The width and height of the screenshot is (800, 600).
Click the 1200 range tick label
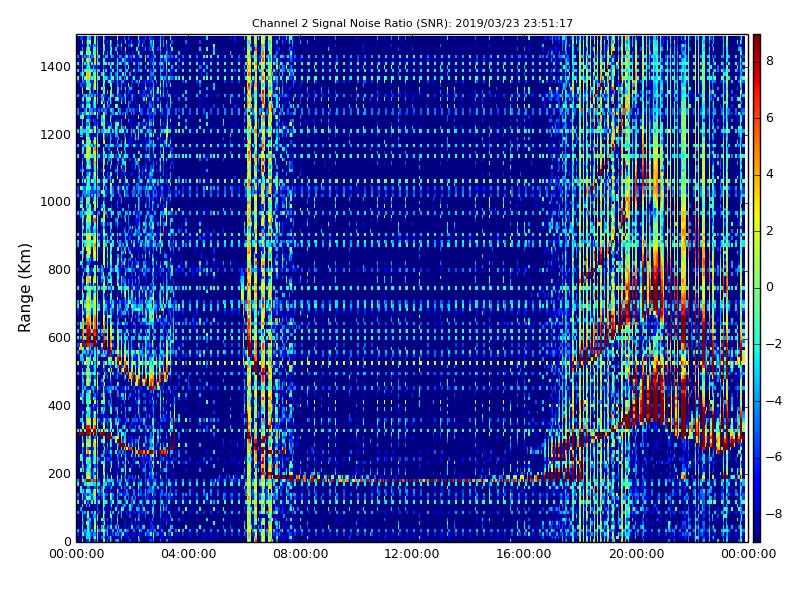click(x=56, y=135)
